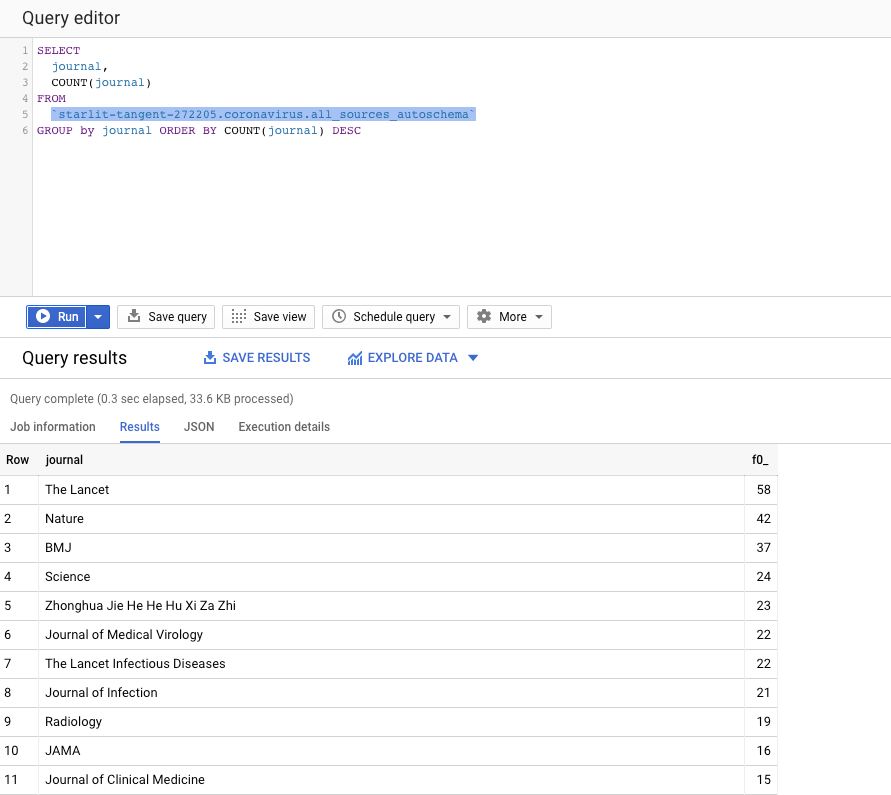Click count value 16 for JAMA
The width and height of the screenshot is (891, 795).
tap(763, 750)
